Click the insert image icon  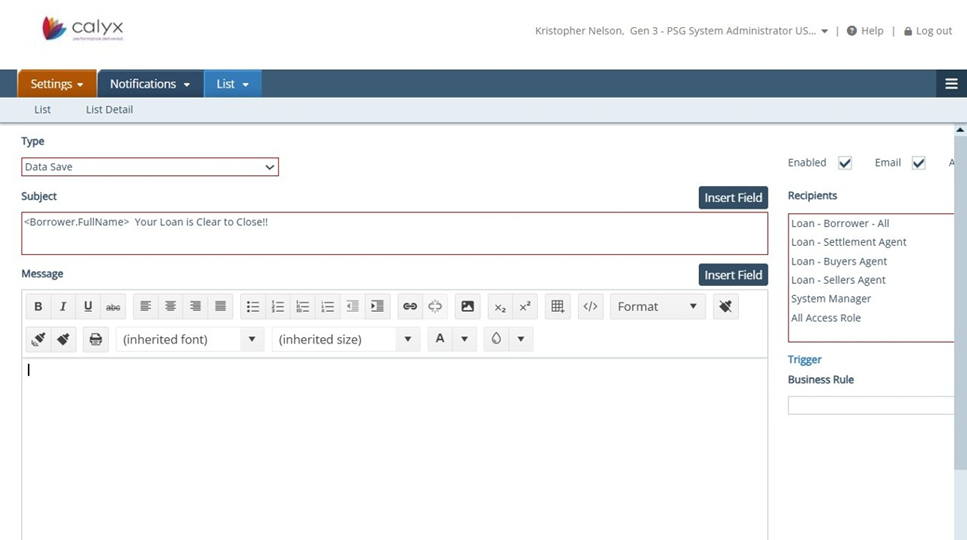[x=467, y=307]
